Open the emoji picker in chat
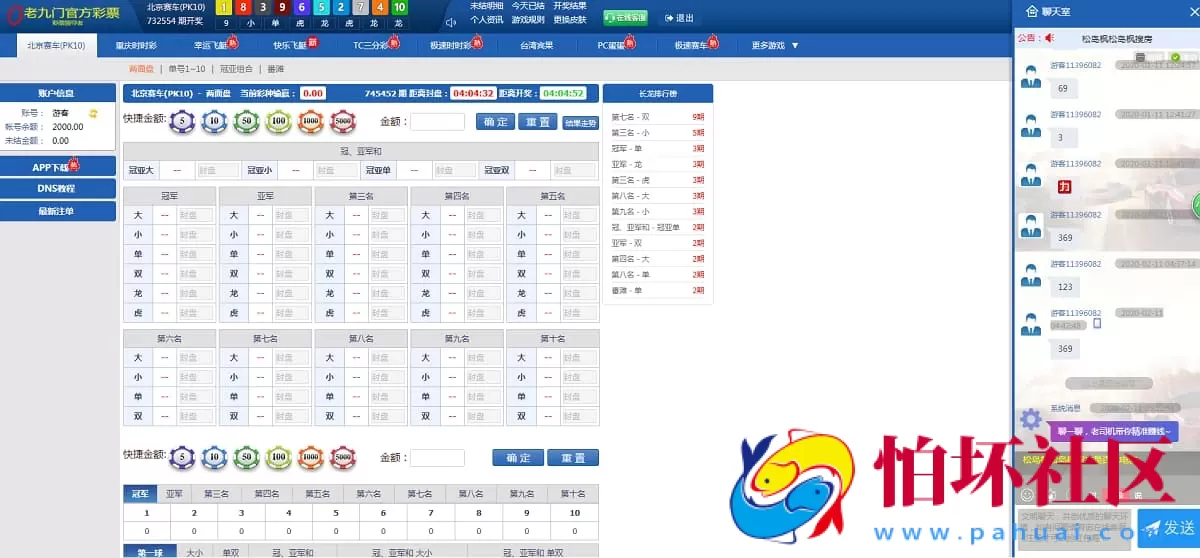The image size is (1200, 558). [1027, 495]
